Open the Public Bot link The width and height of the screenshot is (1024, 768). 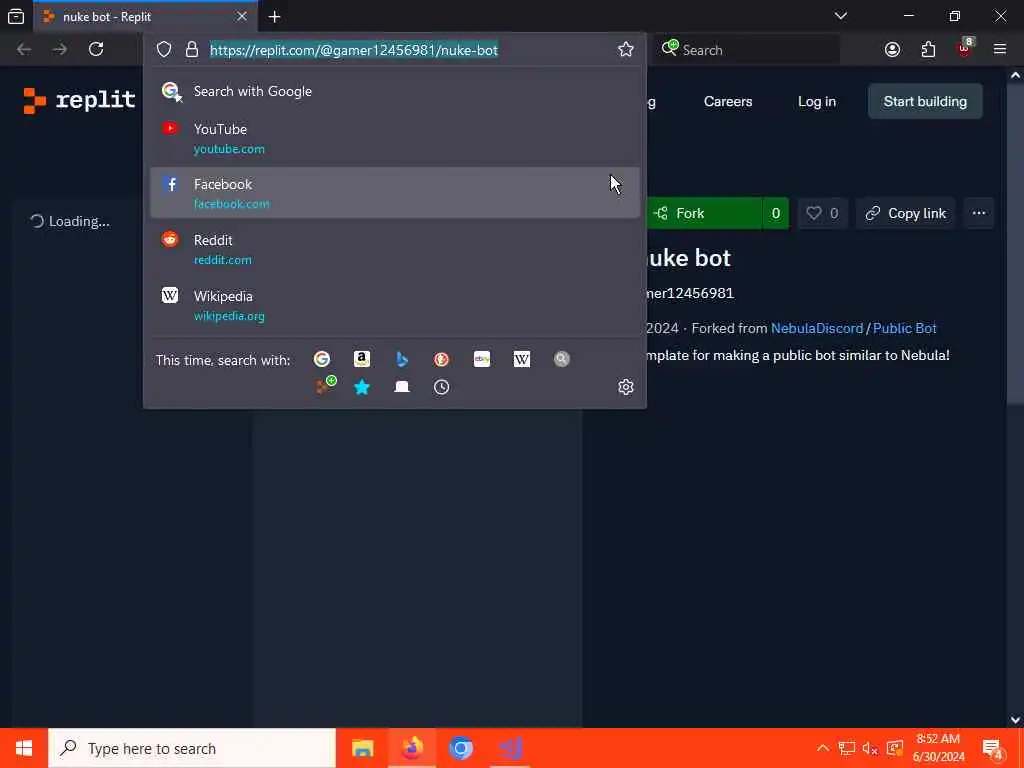pos(904,328)
